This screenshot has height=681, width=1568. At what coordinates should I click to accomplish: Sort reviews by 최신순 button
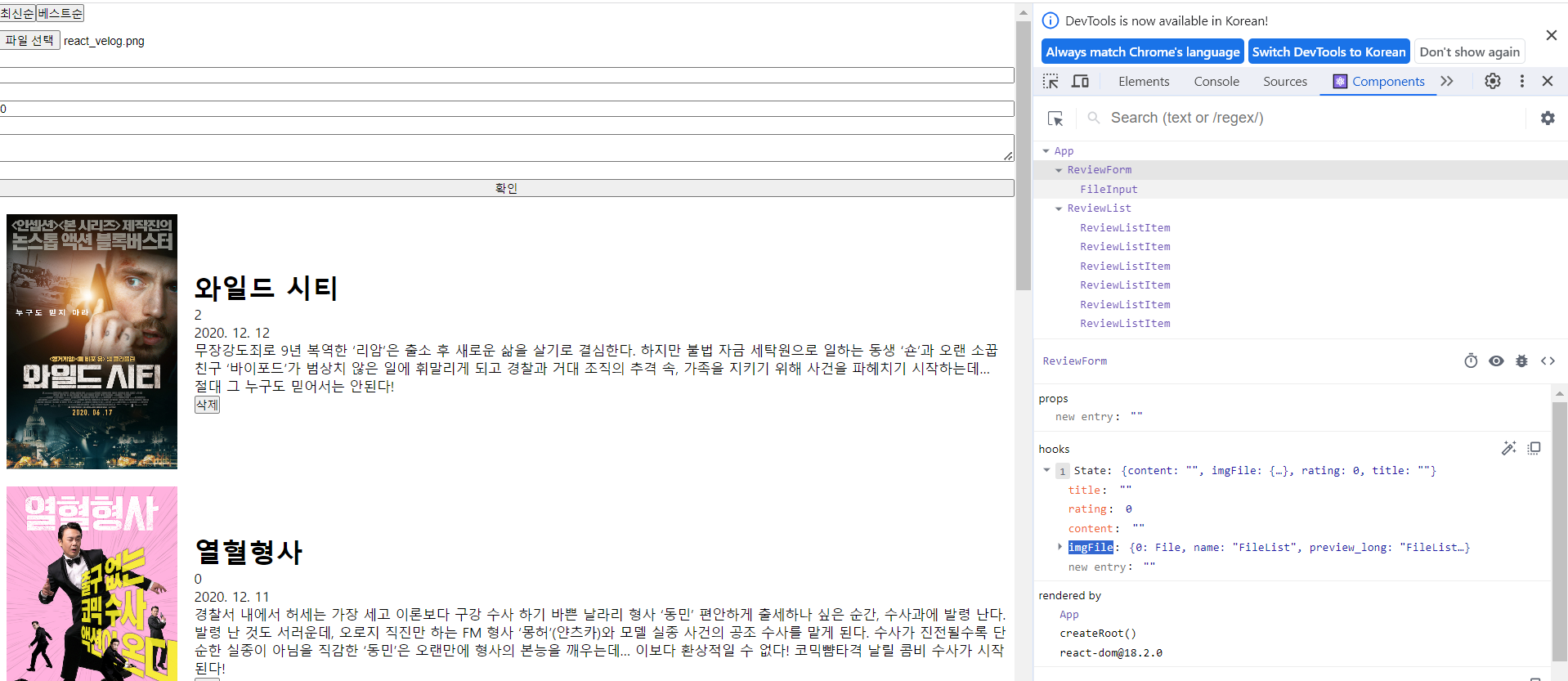click(x=18, y=13)
